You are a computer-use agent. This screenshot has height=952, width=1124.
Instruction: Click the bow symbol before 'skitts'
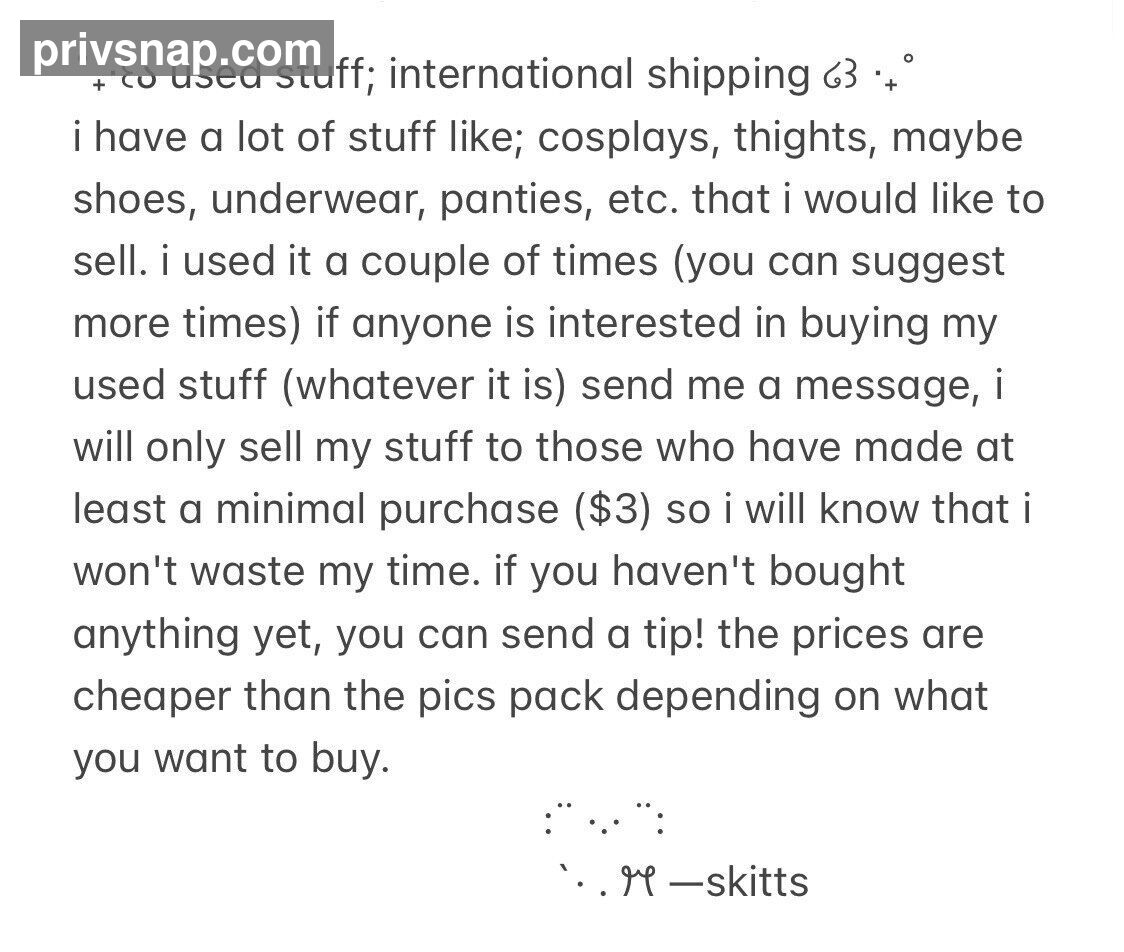point(639,882)
